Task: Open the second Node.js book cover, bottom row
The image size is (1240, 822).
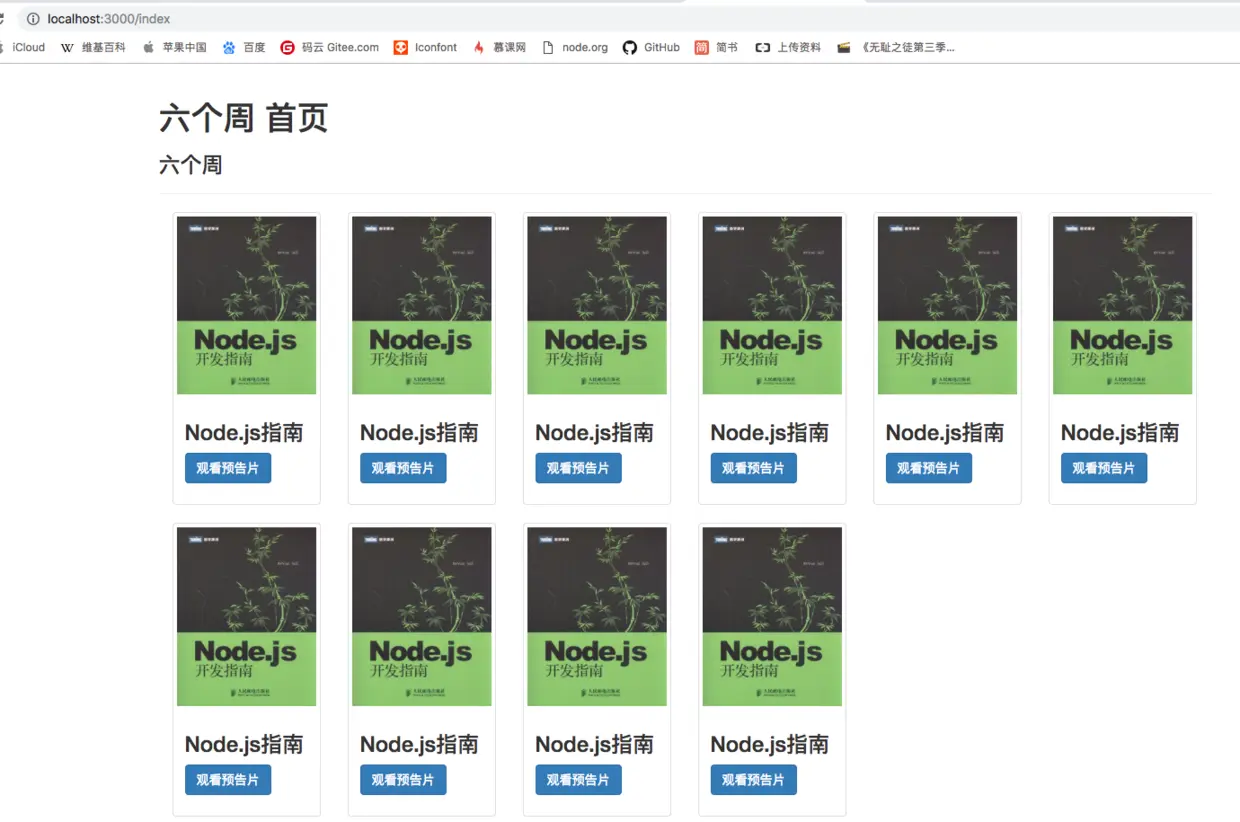Action: point(422,617)
